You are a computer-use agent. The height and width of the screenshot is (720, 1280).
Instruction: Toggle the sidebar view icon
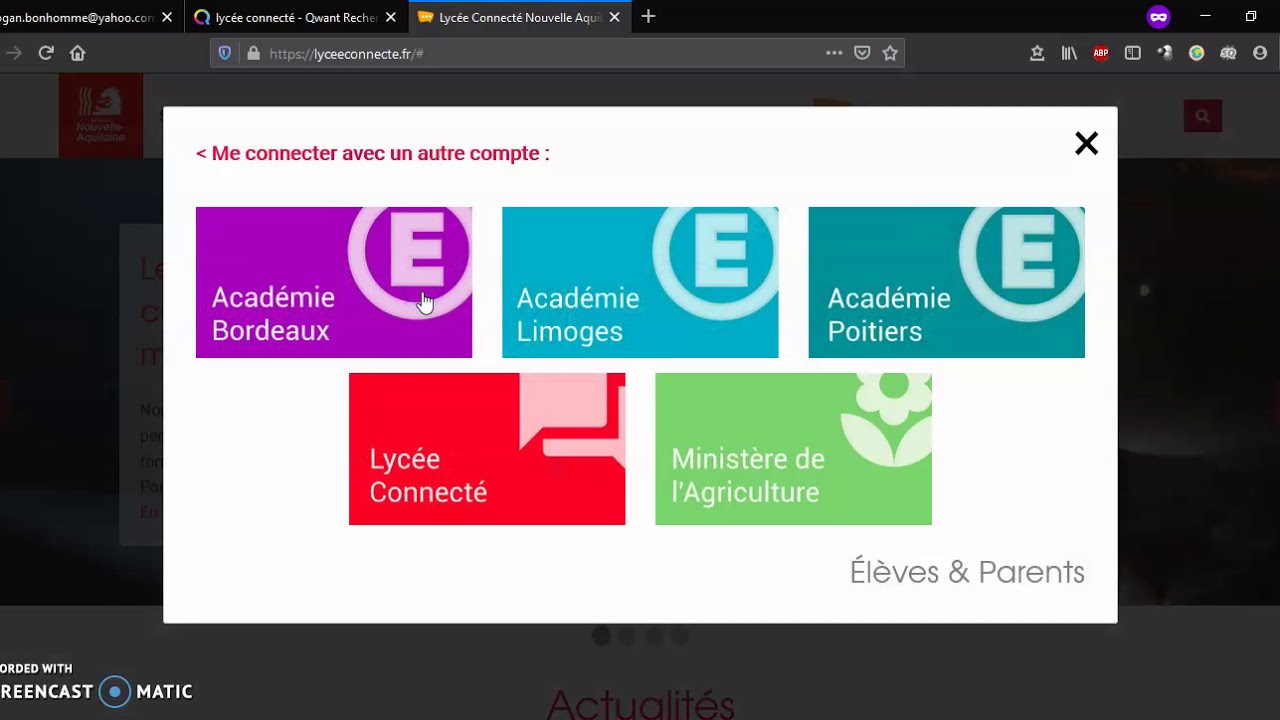pyautogui.click(x=1133, y=53)
